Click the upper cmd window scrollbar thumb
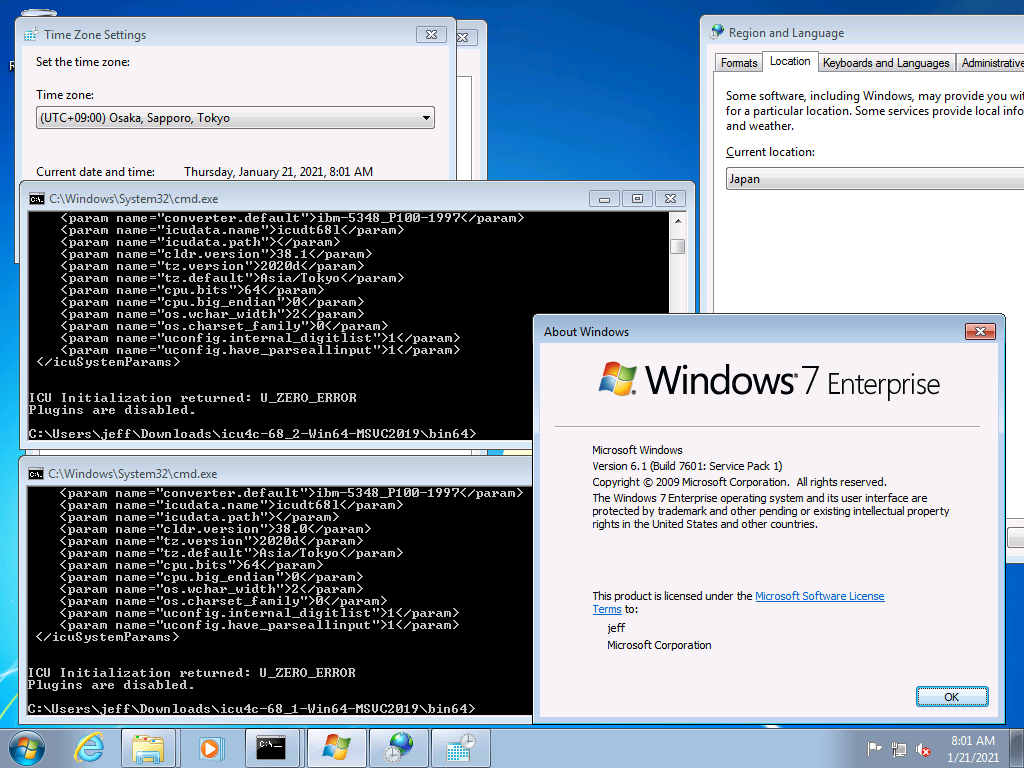1024x768 pixels. (x=677, y=247)
